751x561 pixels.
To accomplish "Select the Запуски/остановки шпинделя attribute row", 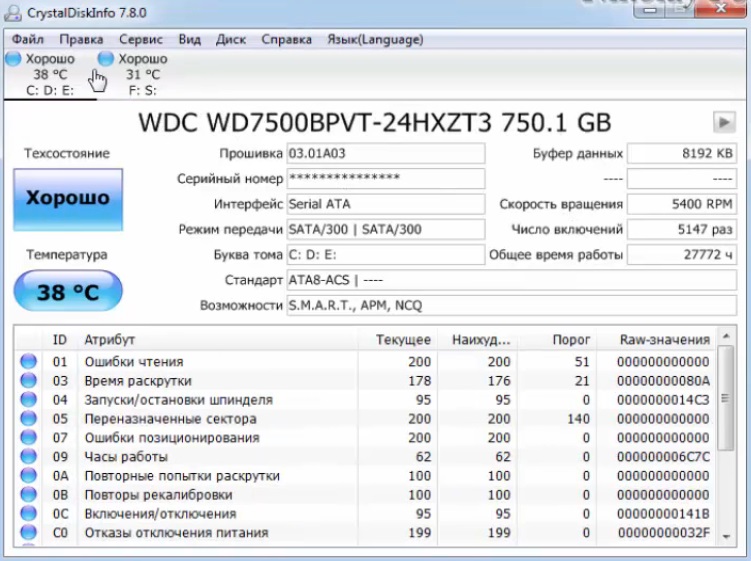I will coord(178,400).
